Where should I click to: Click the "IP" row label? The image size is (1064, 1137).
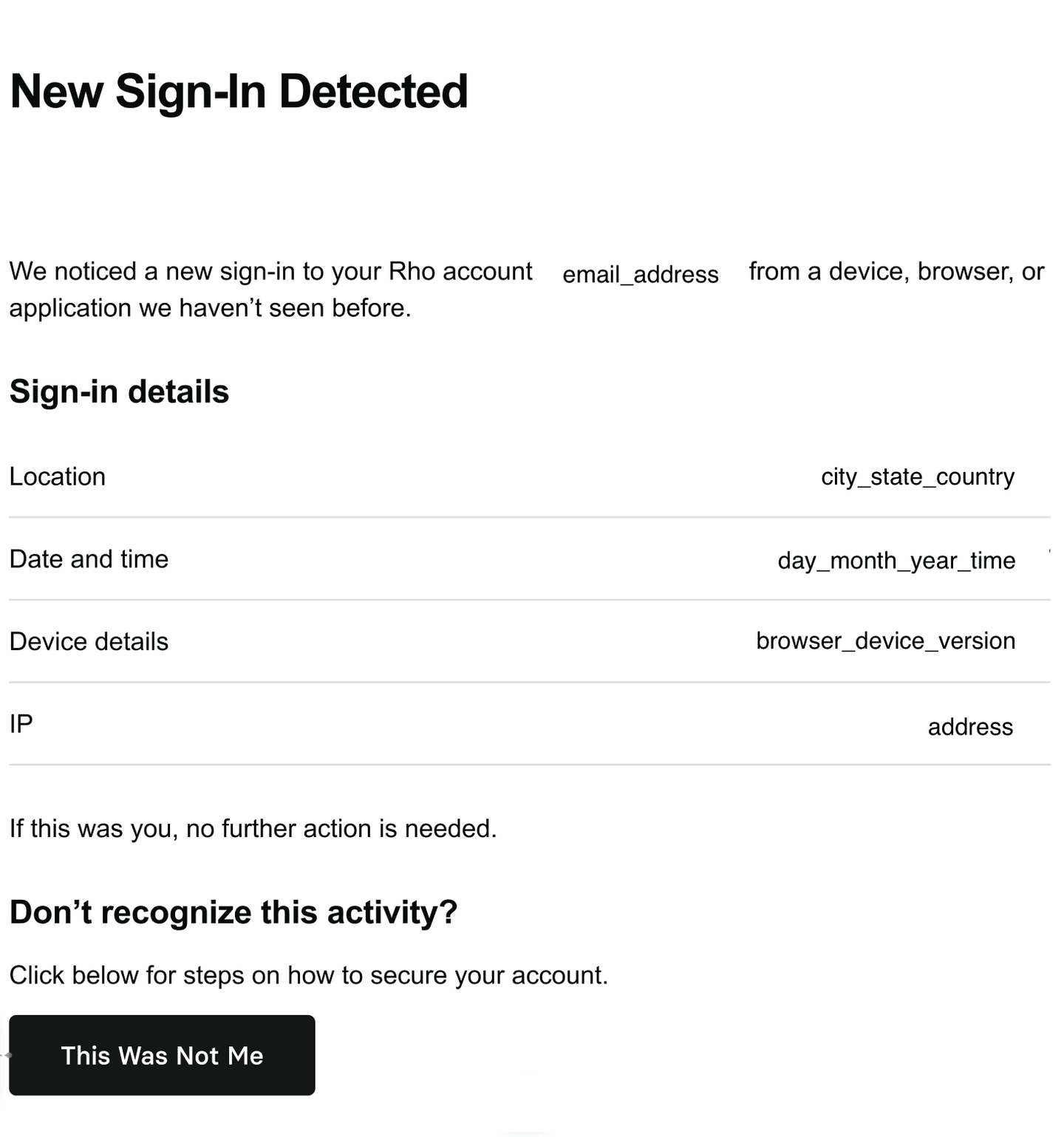point(21,723)
